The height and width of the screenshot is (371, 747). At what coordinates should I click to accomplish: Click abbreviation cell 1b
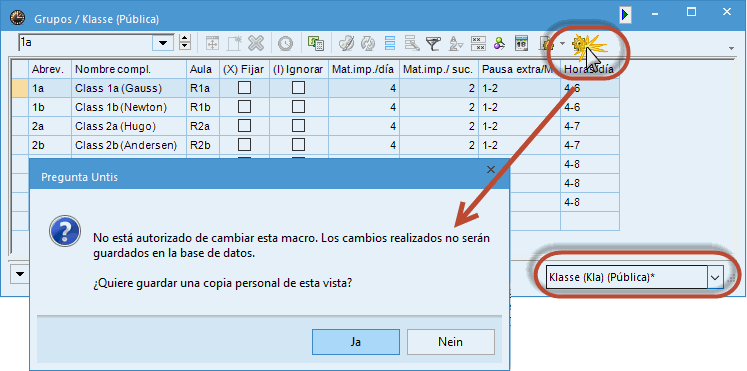click(50, 107)
